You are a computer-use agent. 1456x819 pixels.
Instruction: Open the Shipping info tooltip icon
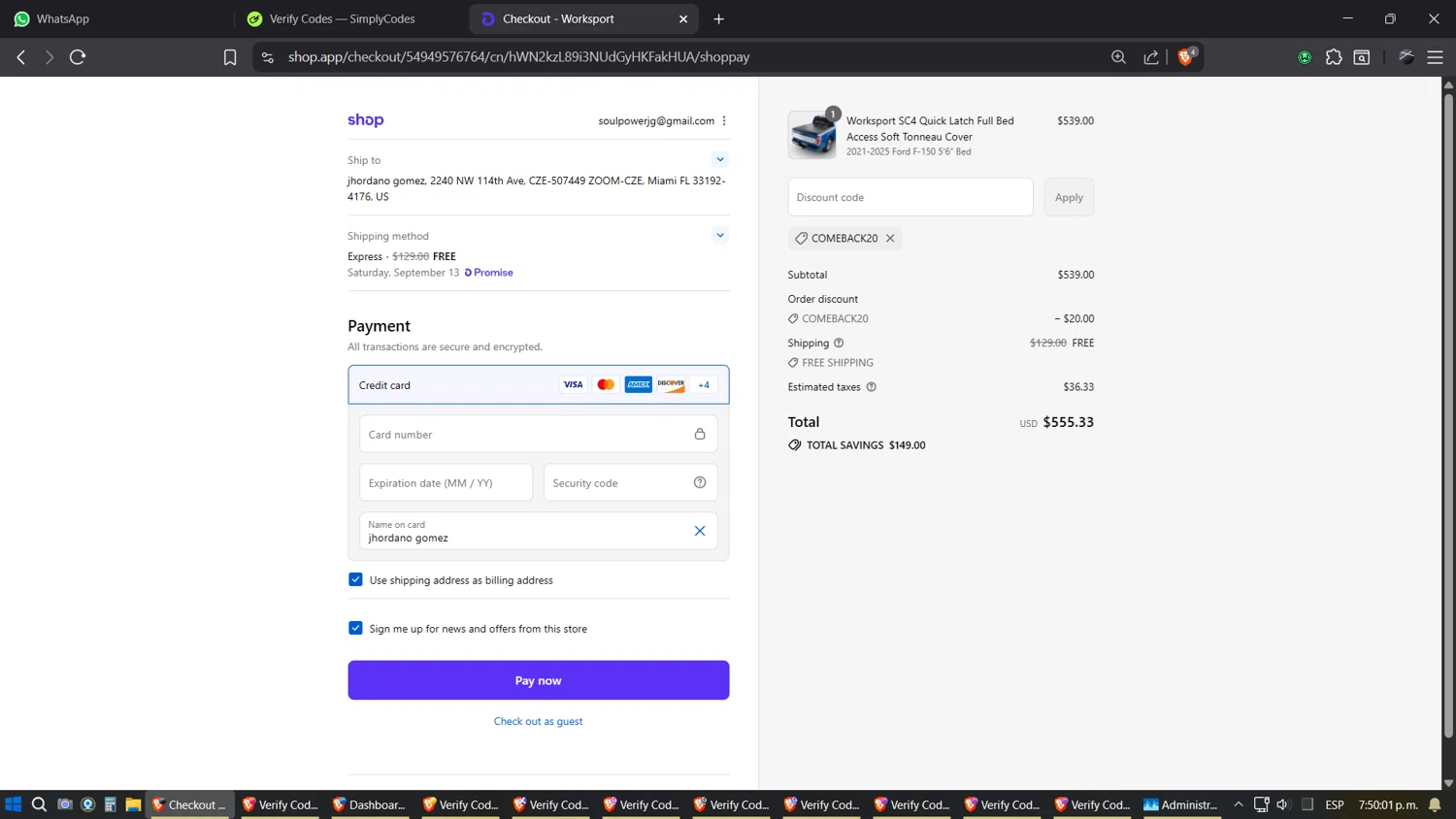click(839, 343)
